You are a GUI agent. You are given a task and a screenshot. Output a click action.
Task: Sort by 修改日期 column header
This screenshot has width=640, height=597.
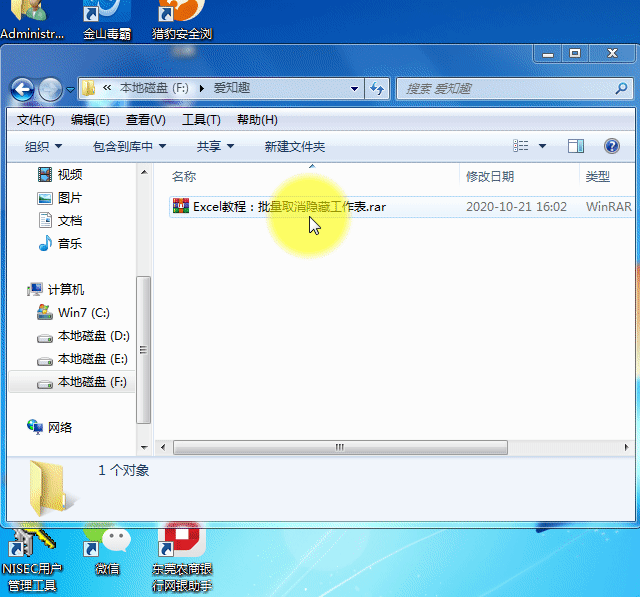pyautogui.click(x=490, y=177)
